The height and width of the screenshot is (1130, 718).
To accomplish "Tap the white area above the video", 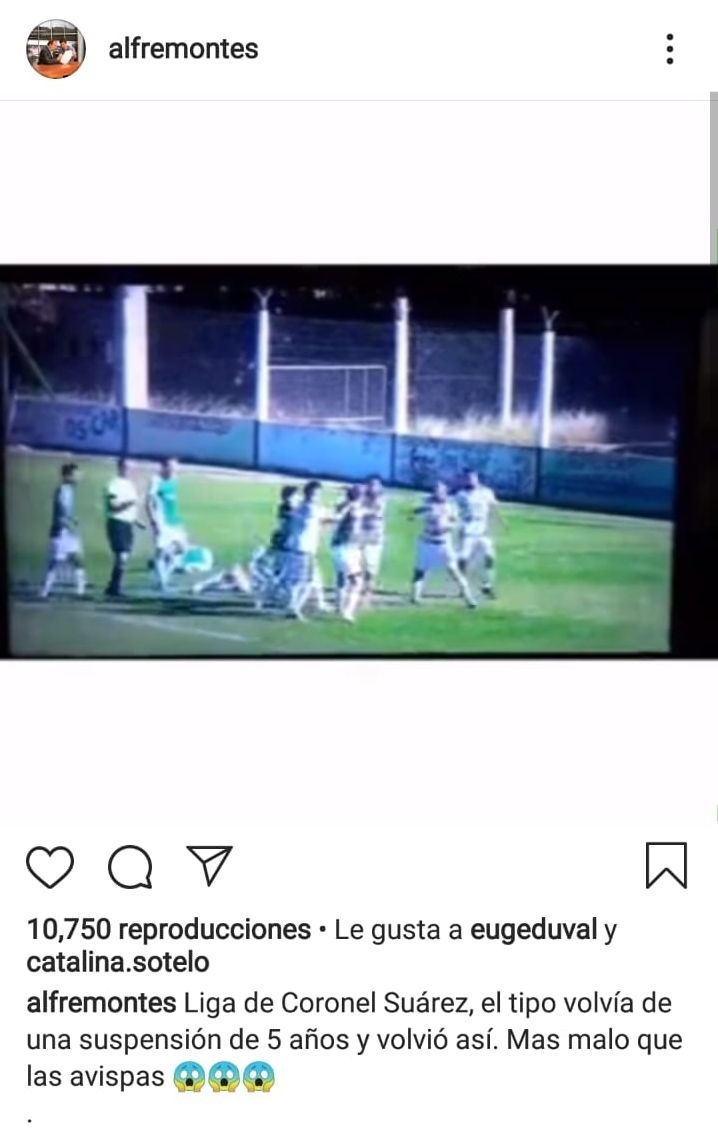I will click(353, 182).
